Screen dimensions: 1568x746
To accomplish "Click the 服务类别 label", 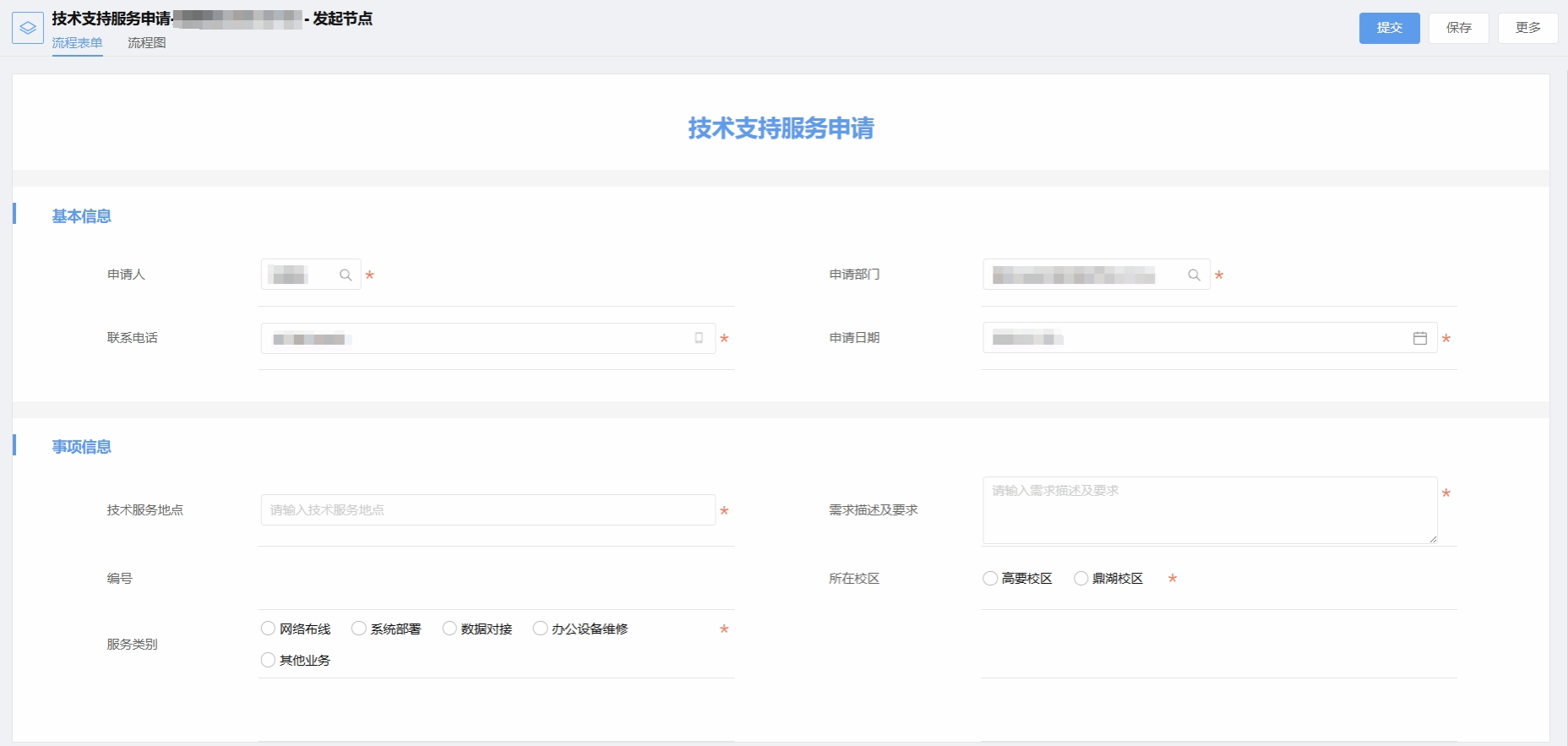I will pos(132,645).
